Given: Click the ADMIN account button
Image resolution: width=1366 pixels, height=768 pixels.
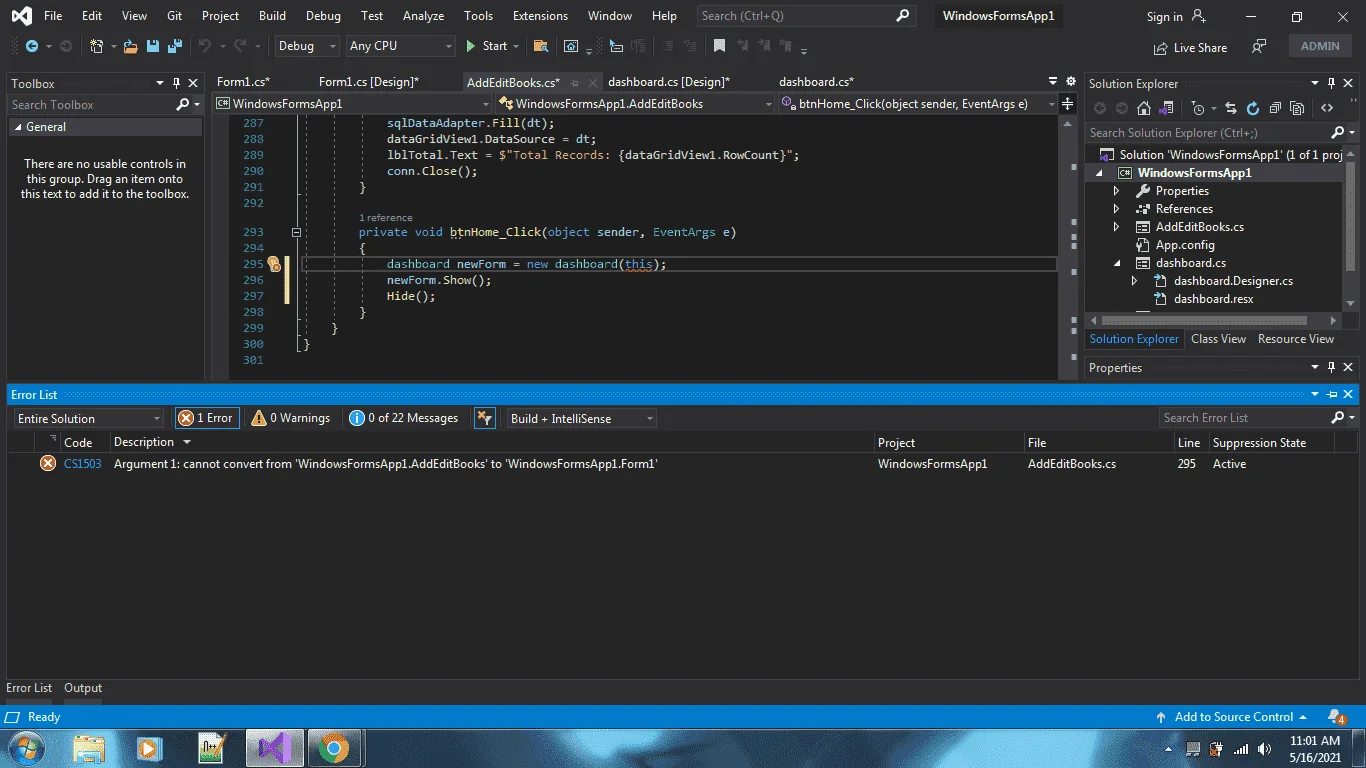Looking at the screenshot, I should pos(1320,46).
